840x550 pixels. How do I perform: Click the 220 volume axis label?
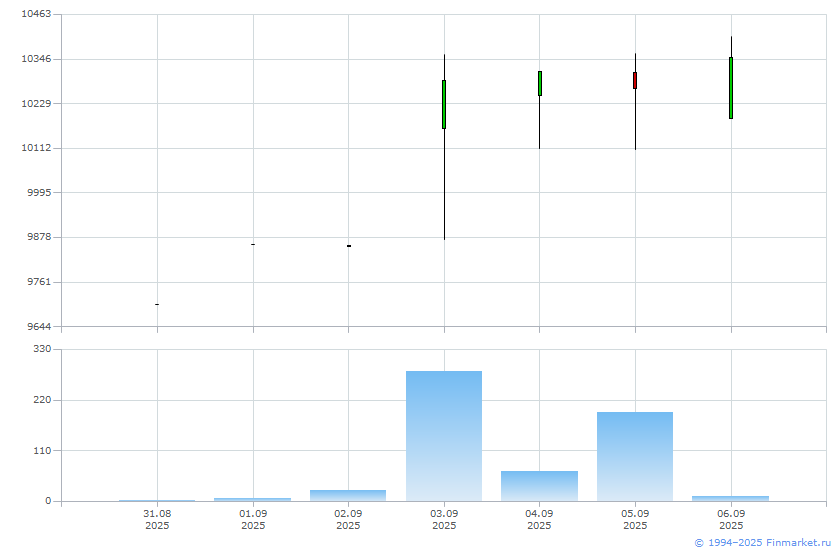42,400
